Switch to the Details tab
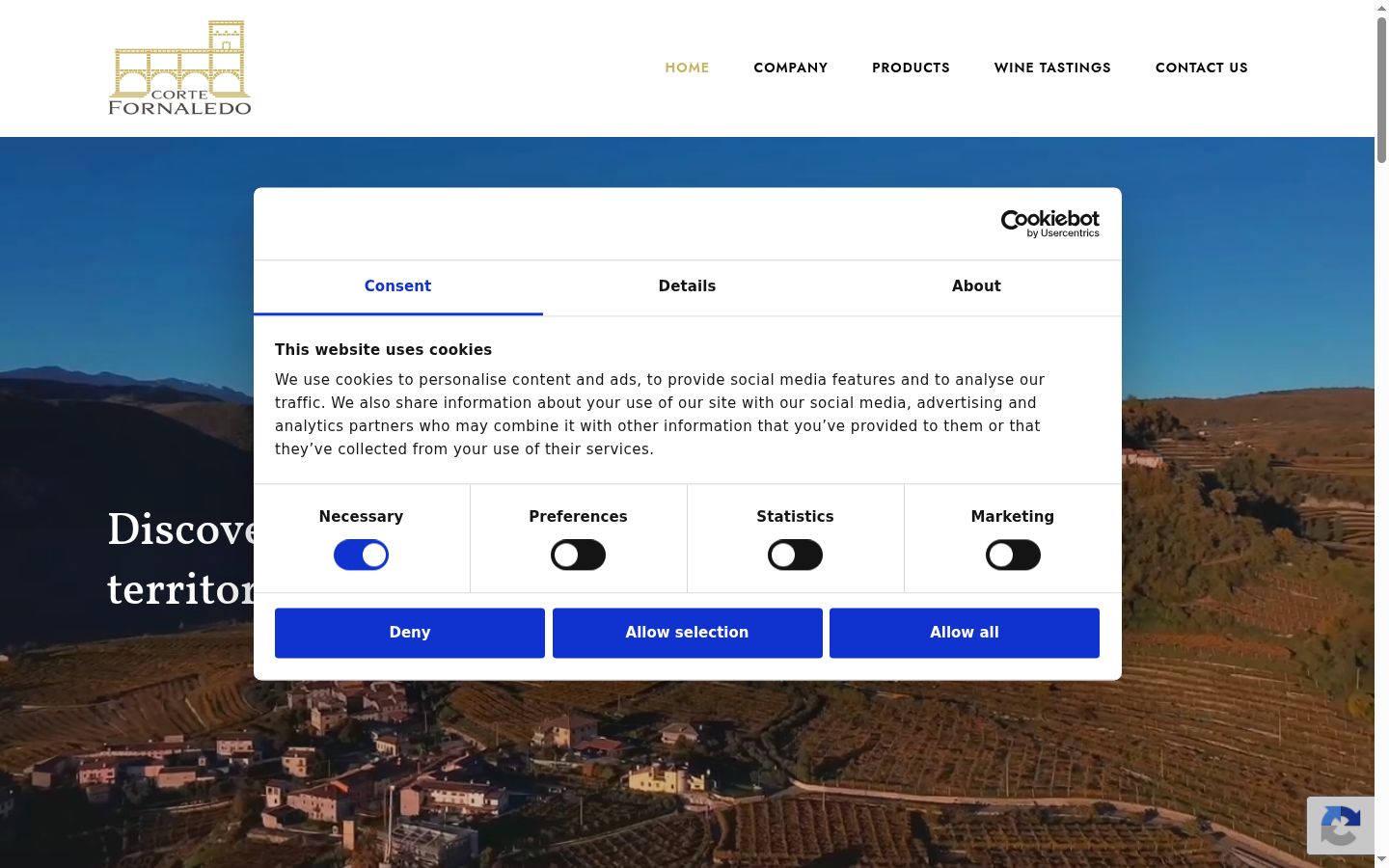1389x868 pixels. [687, 286]
